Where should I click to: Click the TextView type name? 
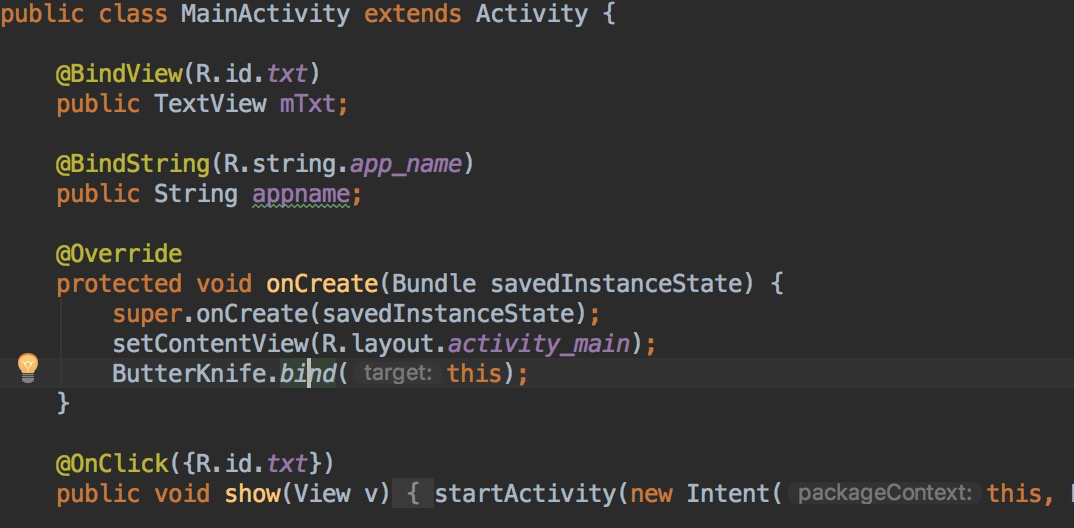pos(210,103)
